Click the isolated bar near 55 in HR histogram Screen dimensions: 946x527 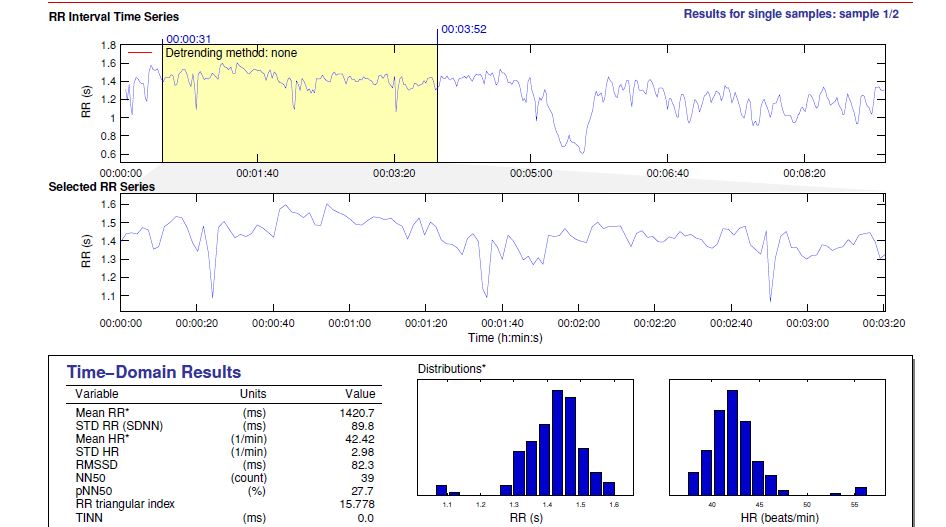(861, 491)
